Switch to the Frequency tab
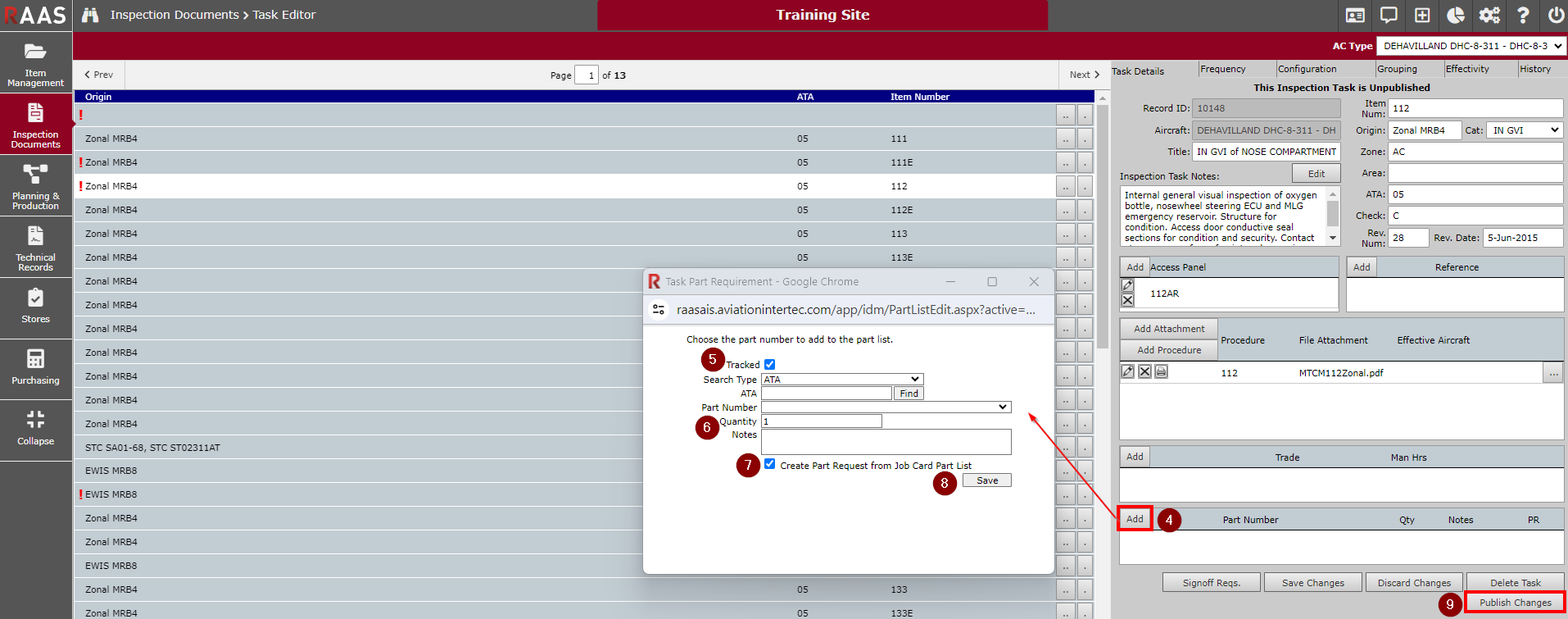The image size is (1568, 619). point(1222,70)
